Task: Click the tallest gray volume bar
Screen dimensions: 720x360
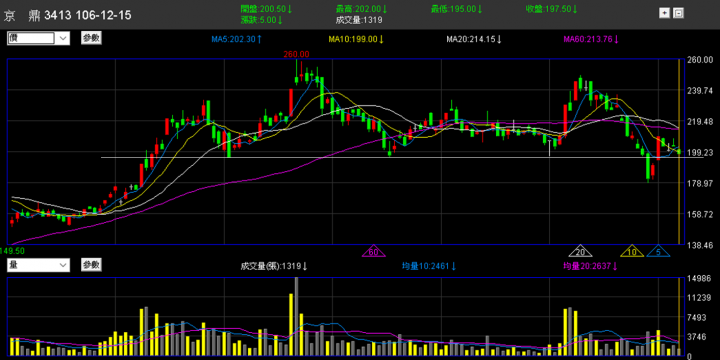Action: 296,316
